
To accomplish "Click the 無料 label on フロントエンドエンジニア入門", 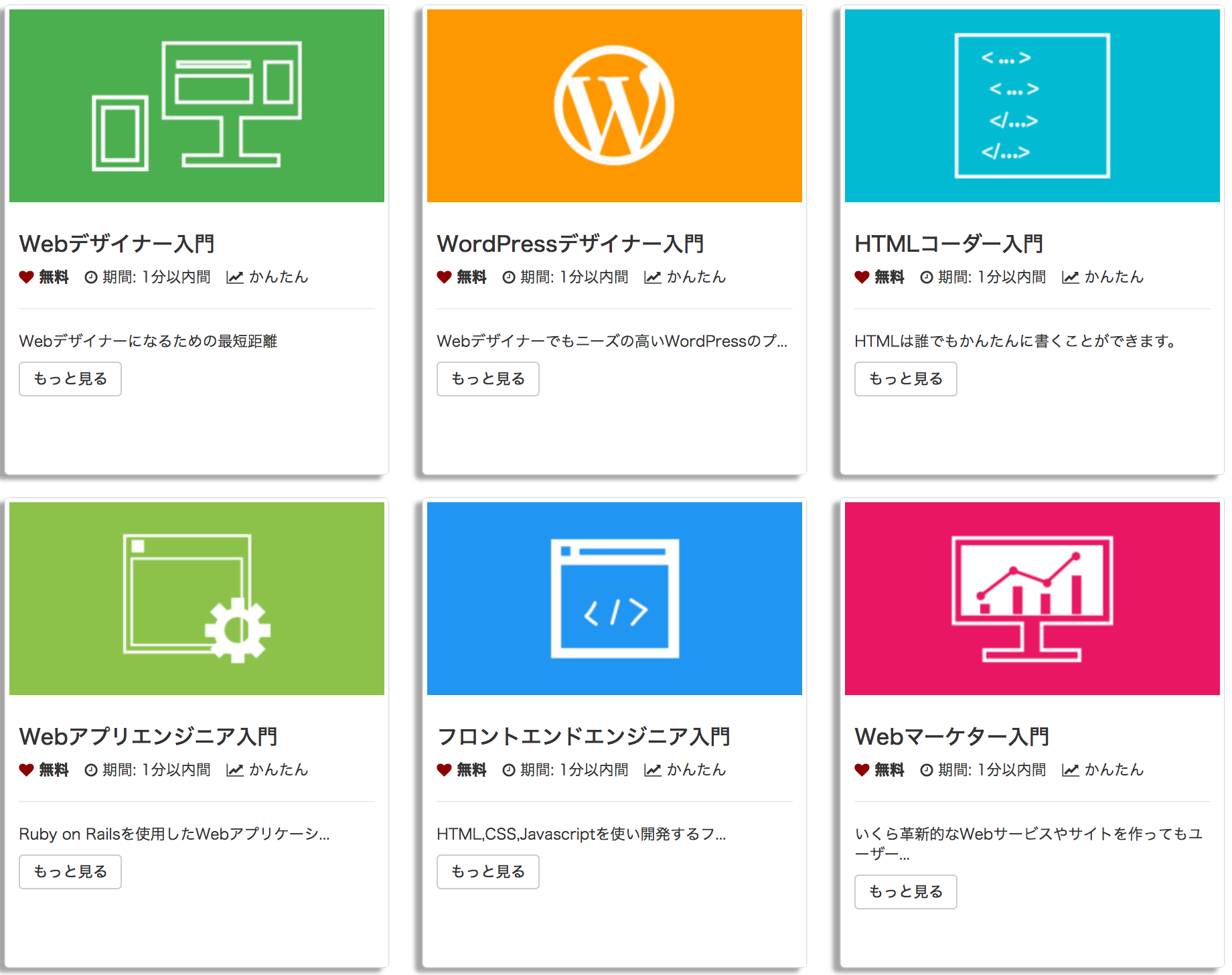I will pyautogui.click(x=471, y=770).
